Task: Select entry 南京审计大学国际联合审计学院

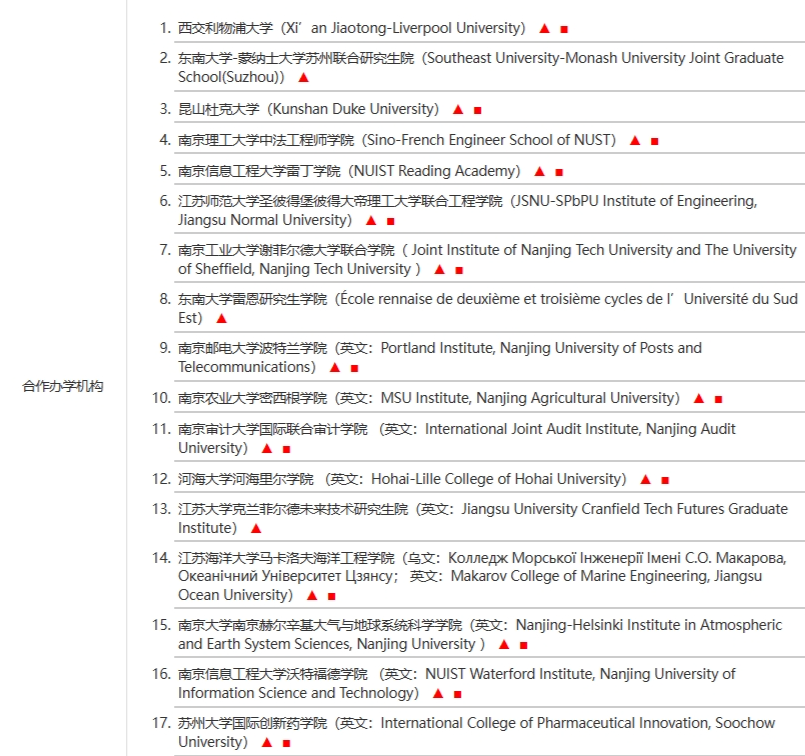Action: [457, 438]
